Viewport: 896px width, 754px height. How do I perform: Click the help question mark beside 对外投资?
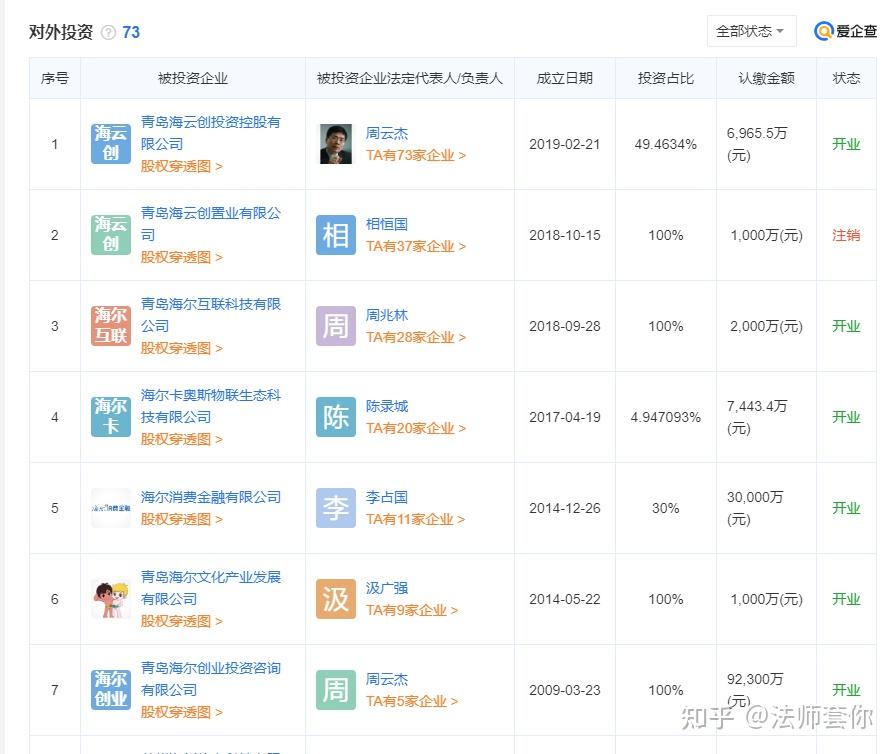point(108,33)
